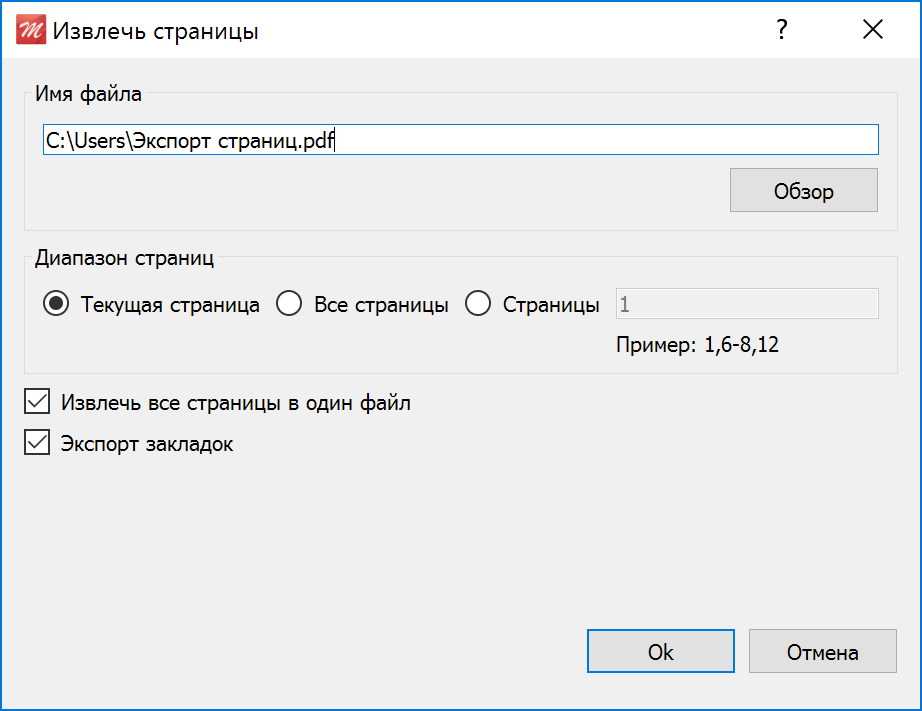Select the Страницы radio button for custom range
Image resolution: width=922 pixels, height=711 pixels.
pyautogui.click(x=478, y=304)
